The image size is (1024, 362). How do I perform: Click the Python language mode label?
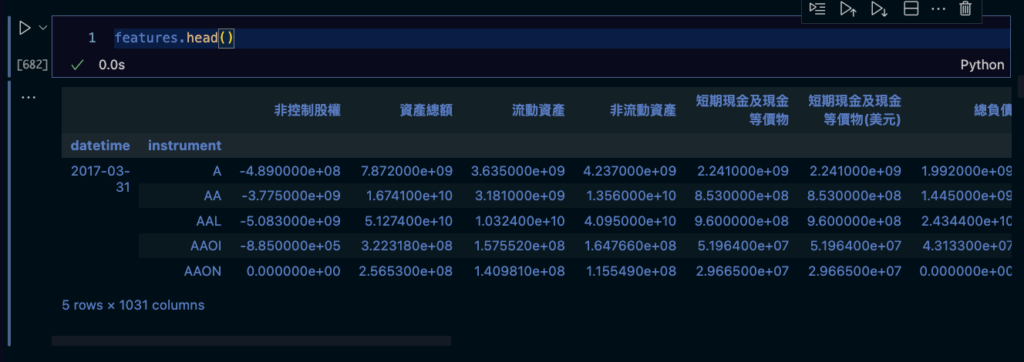click(982, 65)
